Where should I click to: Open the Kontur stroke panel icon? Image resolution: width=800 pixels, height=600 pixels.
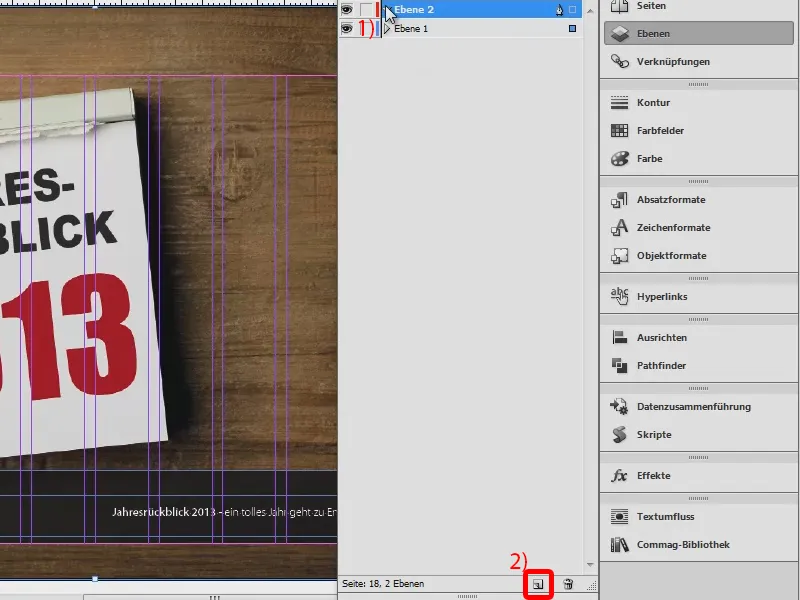pos(619,103)
